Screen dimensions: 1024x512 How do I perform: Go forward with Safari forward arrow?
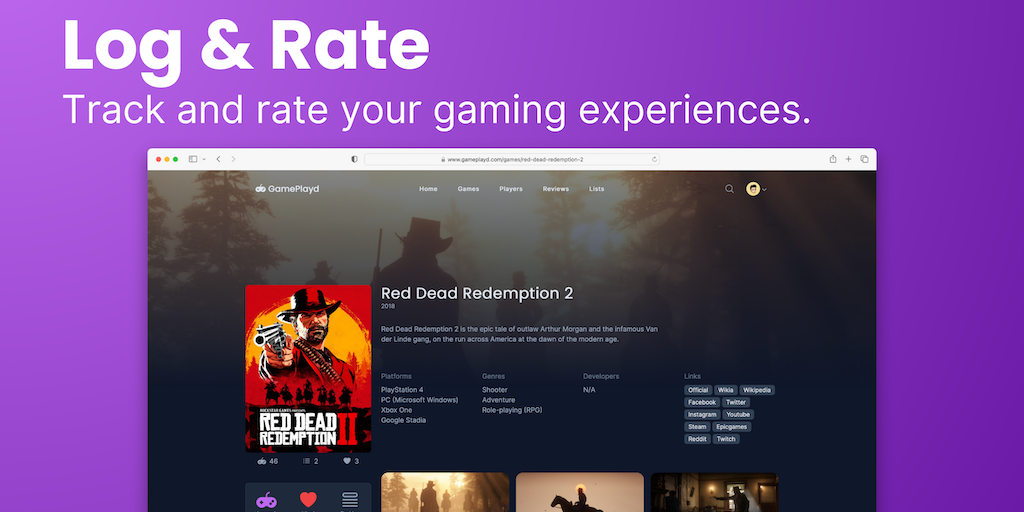point(233,159)
